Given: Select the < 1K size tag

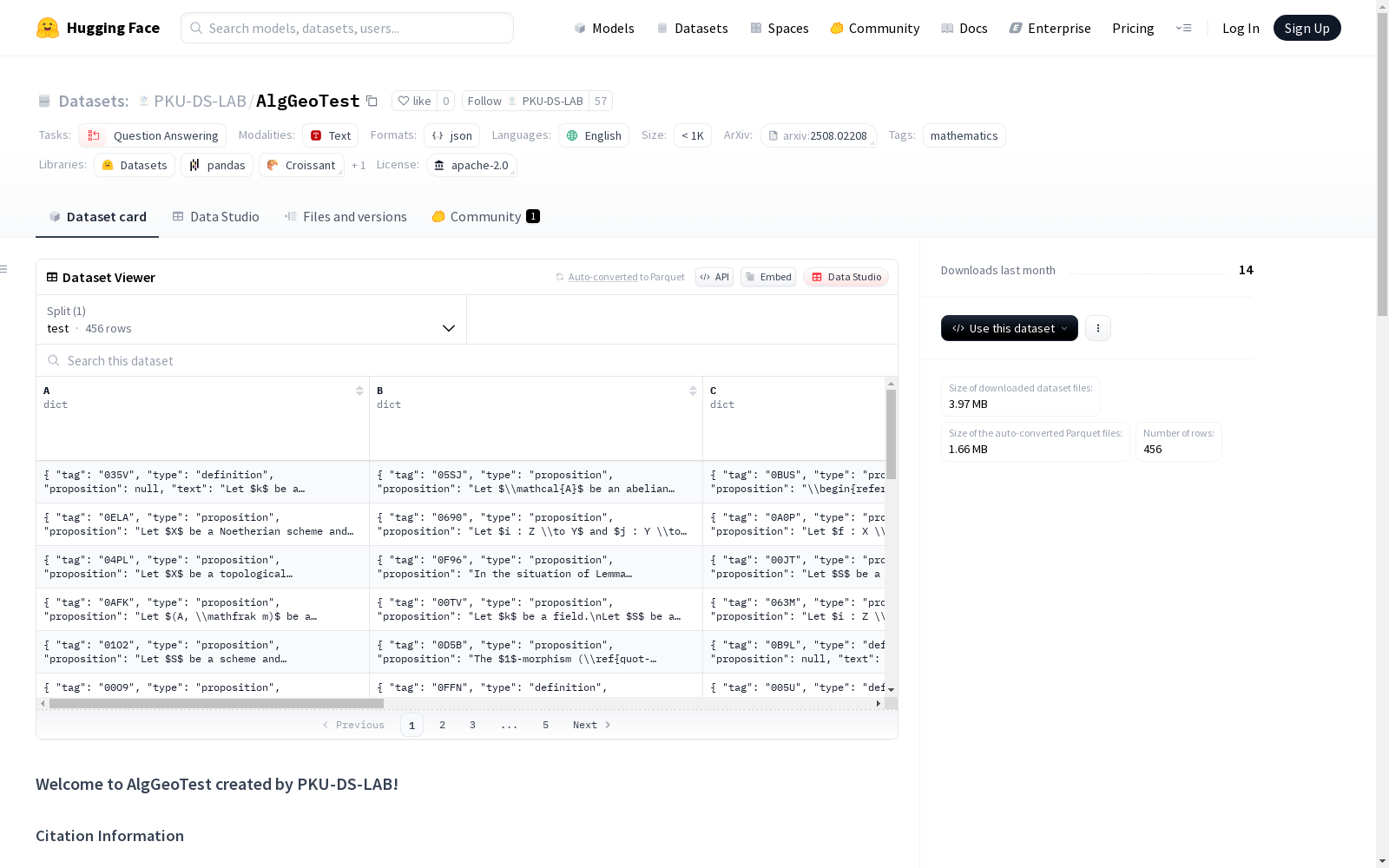Looking at the screenshot, I should 692,135.
